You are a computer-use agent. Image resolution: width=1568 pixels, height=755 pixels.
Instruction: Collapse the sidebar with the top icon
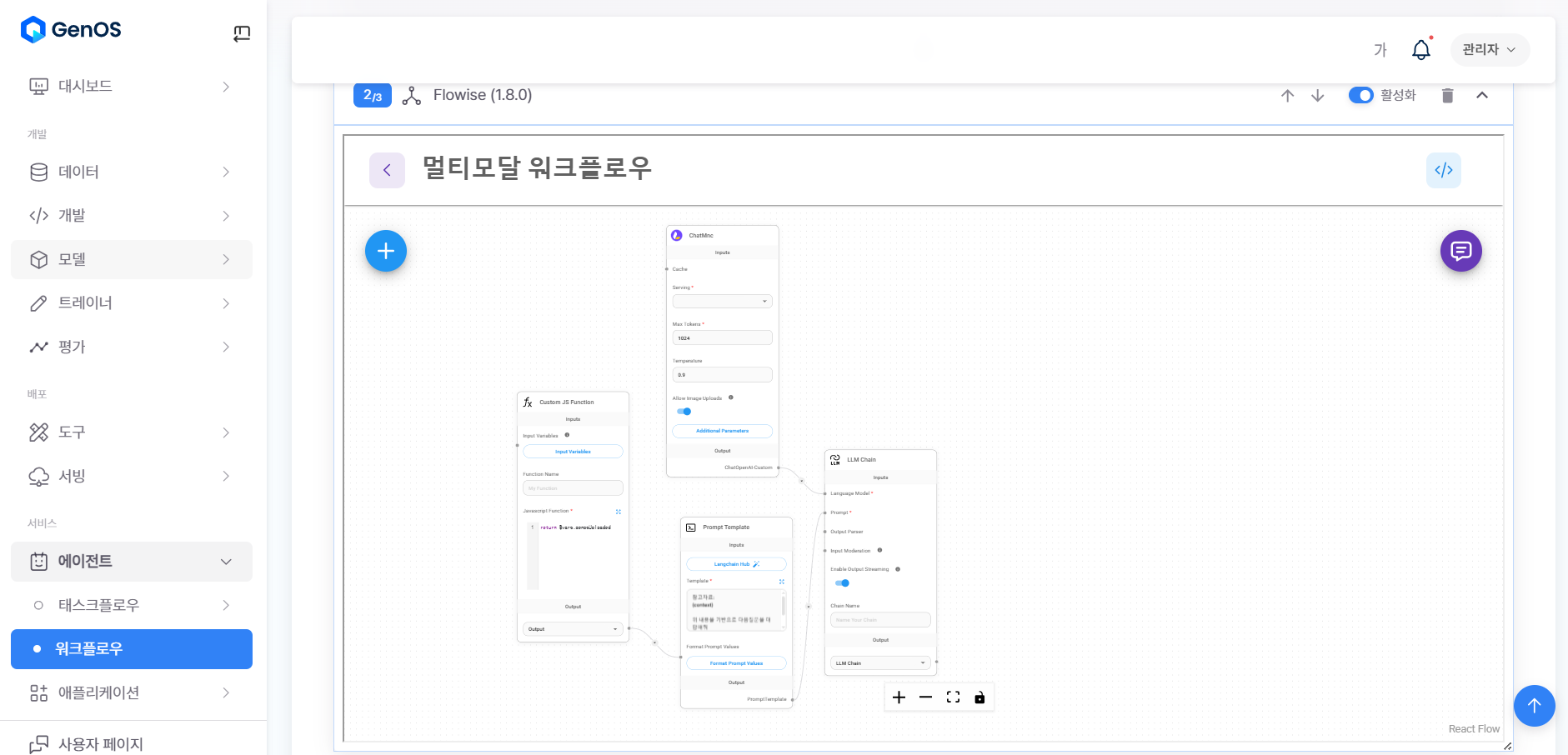point(242,33)
